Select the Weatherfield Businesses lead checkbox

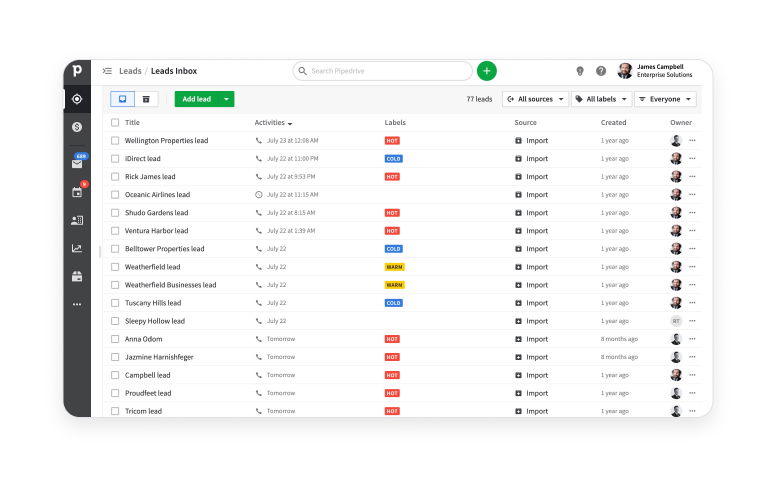[115, 285]
